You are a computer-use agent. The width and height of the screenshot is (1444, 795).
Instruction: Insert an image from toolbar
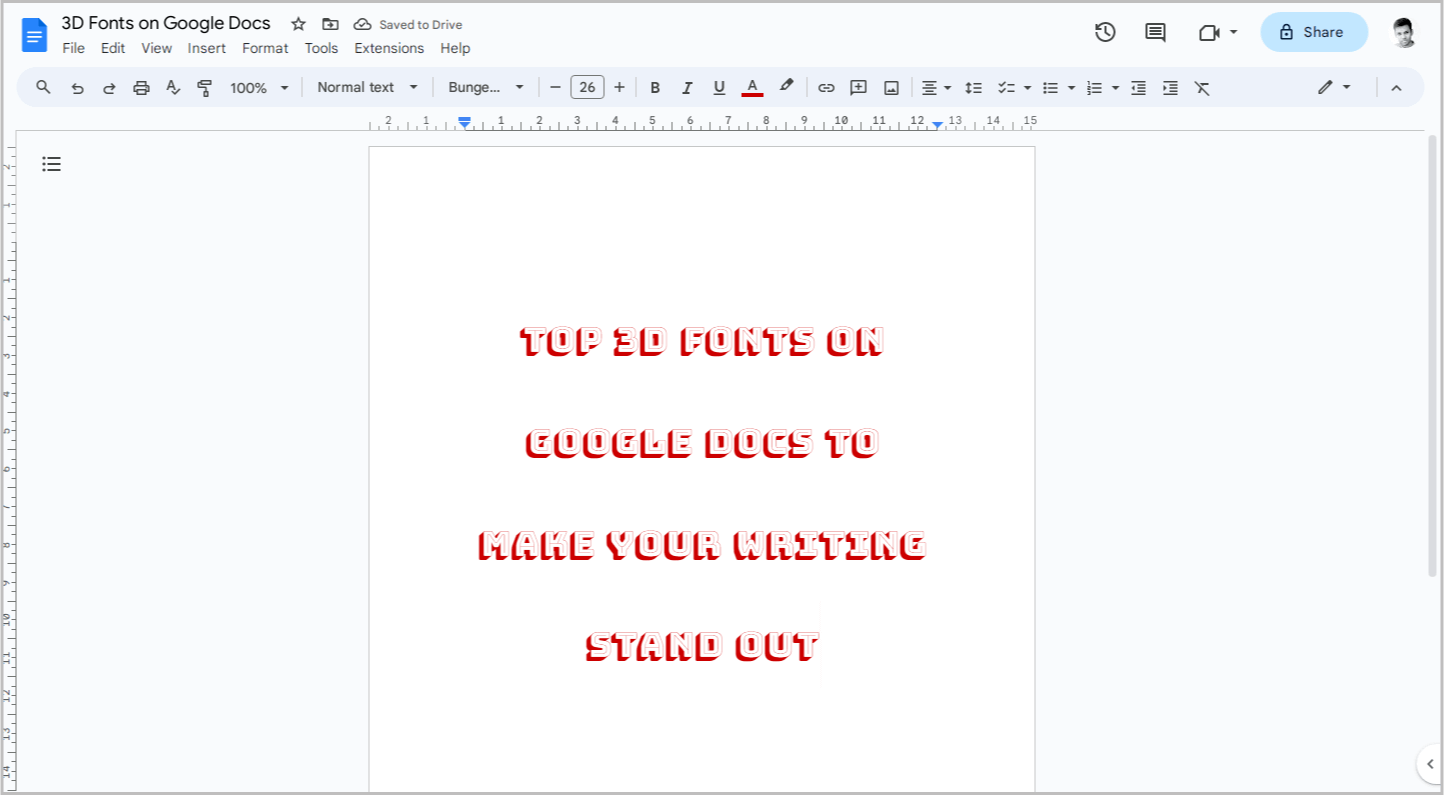(x=891, y=88)
